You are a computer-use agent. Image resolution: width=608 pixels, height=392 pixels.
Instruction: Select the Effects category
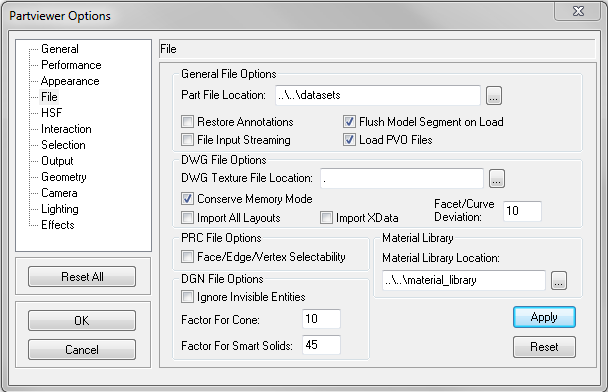57,224
